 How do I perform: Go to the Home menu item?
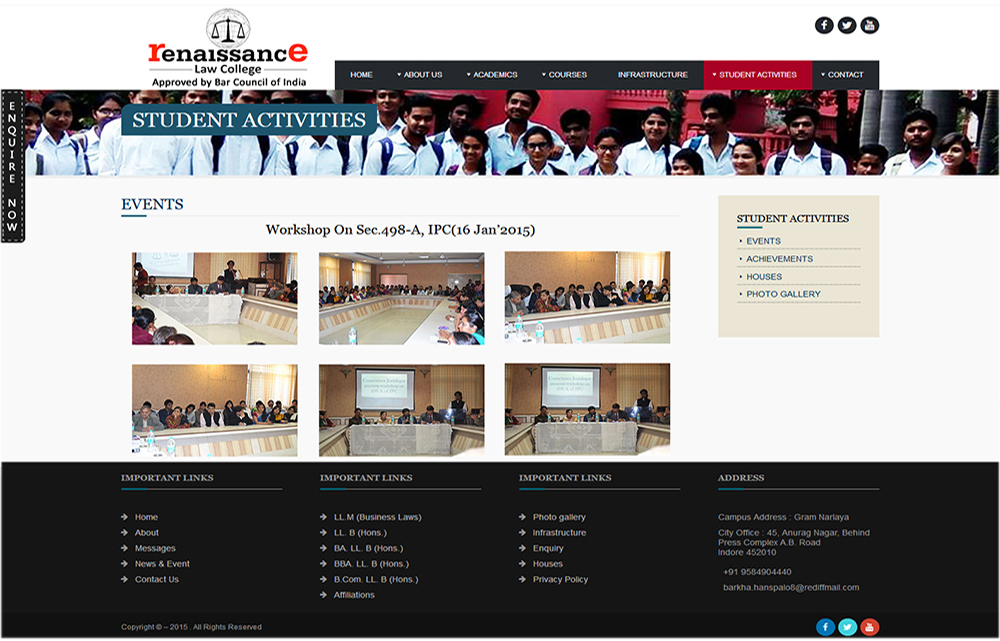(361, 75)
